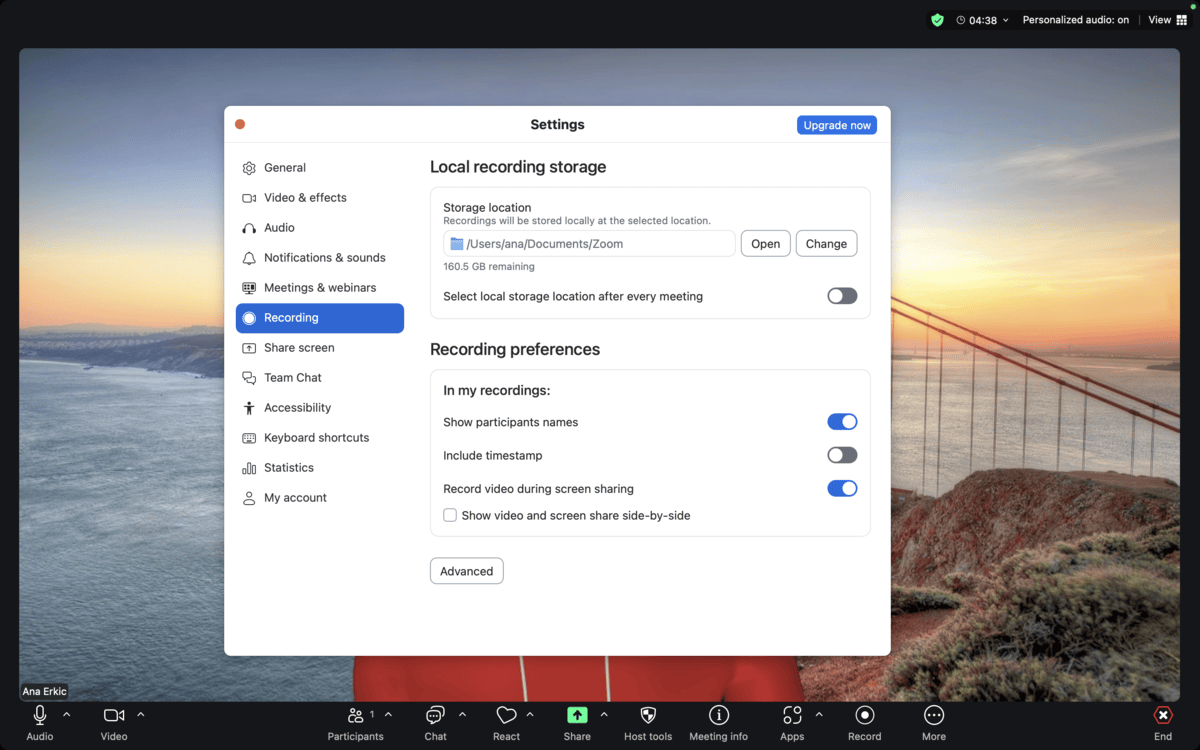Show Meeting info icon
Screen dimensions: 1200x750
(718, 715)
